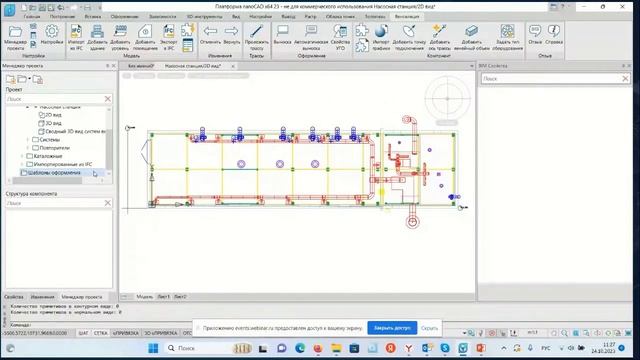Toggle ШАГ snap mode in status bar

[x=83, y=333]
